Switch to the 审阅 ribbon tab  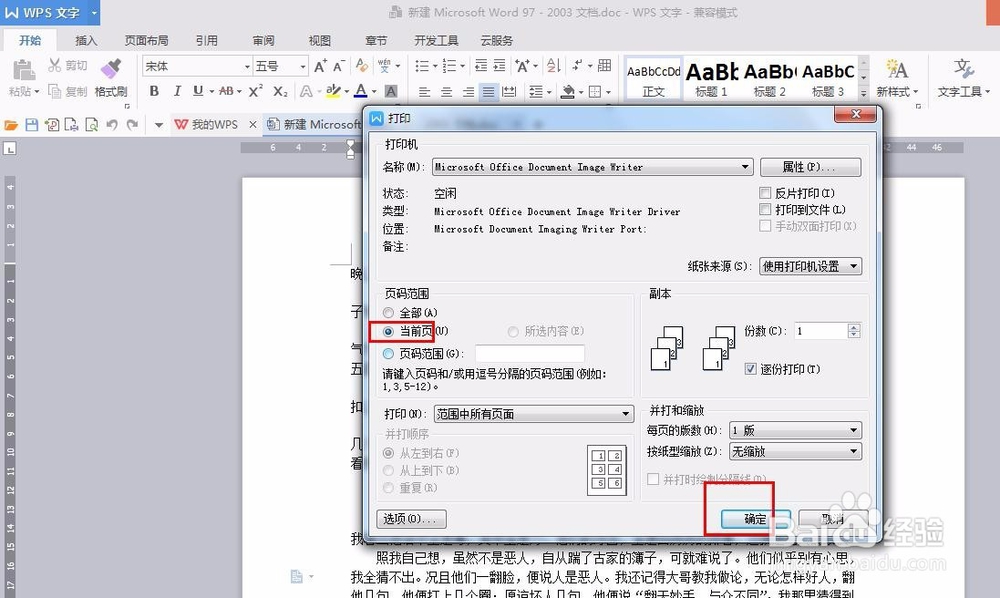tap(263, 40)
